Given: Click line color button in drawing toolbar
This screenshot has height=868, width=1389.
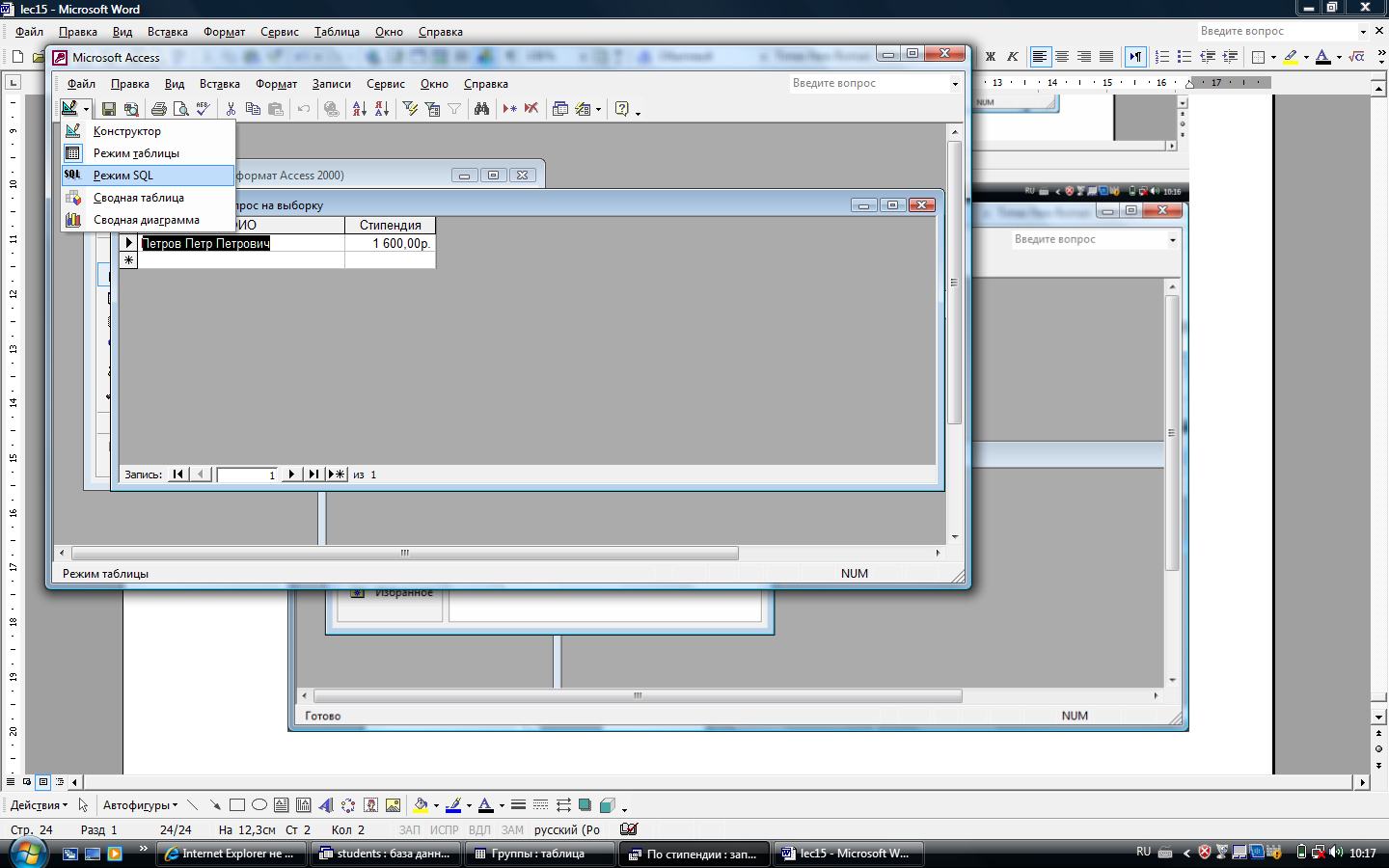Looking at the screenshot, I should (x=453, y=805).
